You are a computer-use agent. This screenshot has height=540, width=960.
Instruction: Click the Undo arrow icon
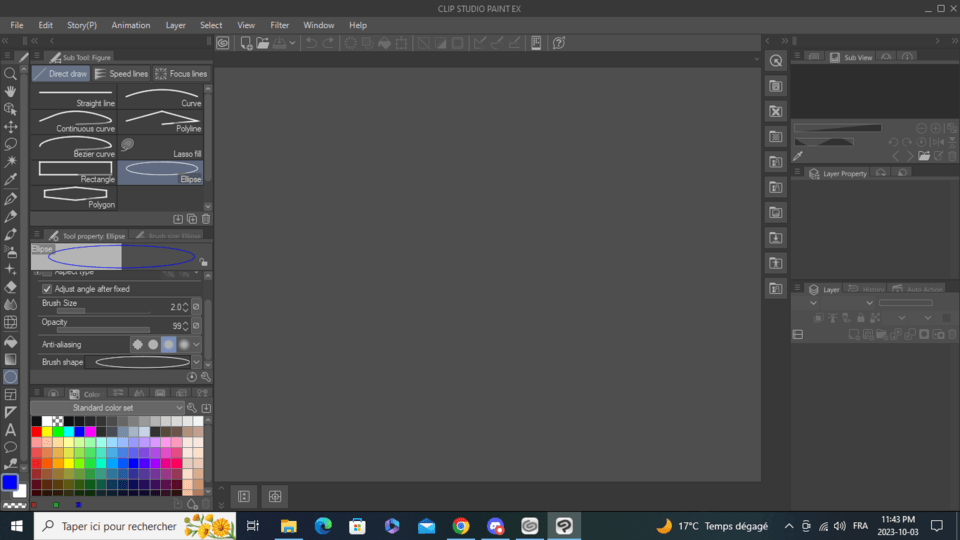click(x=311, y=43)
